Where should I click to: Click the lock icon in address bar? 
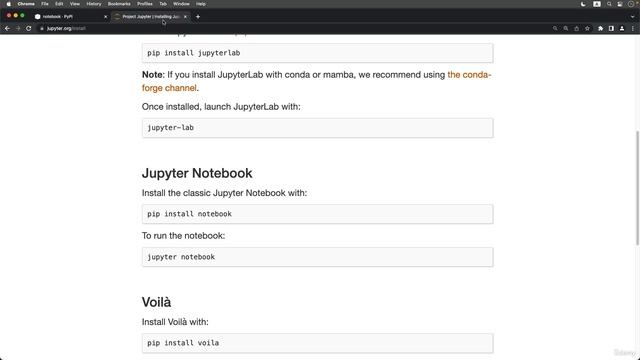(x=42, y=29)
